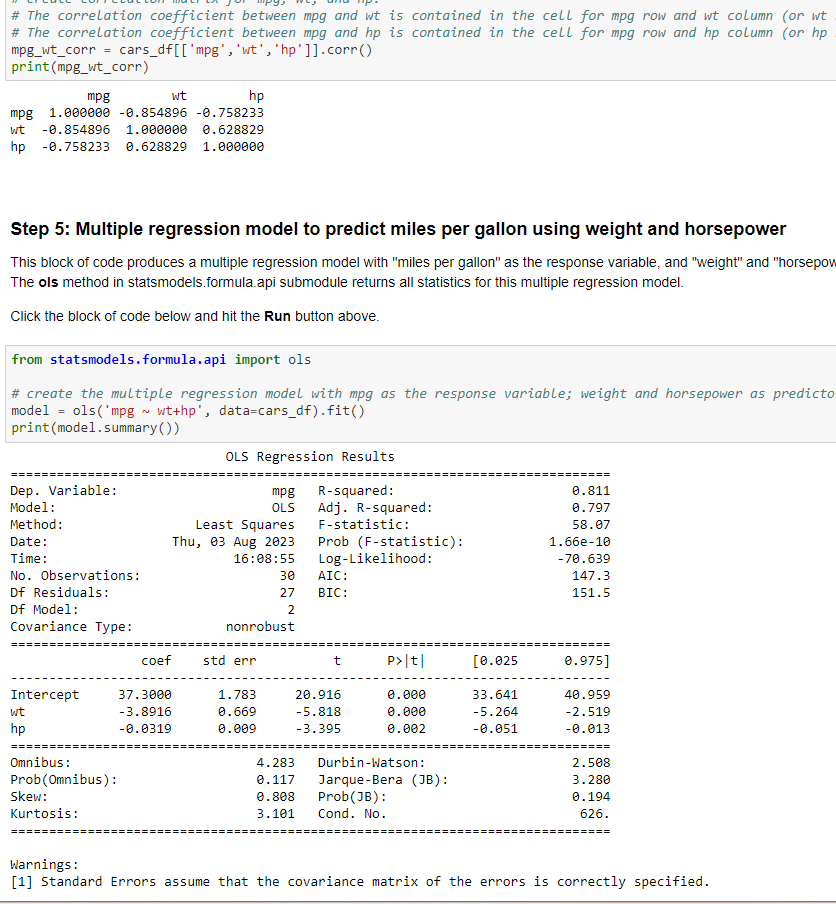Select the hp t value -3.395
The height and width of the screenshot is (904, 836).
(x=318, y=729)
